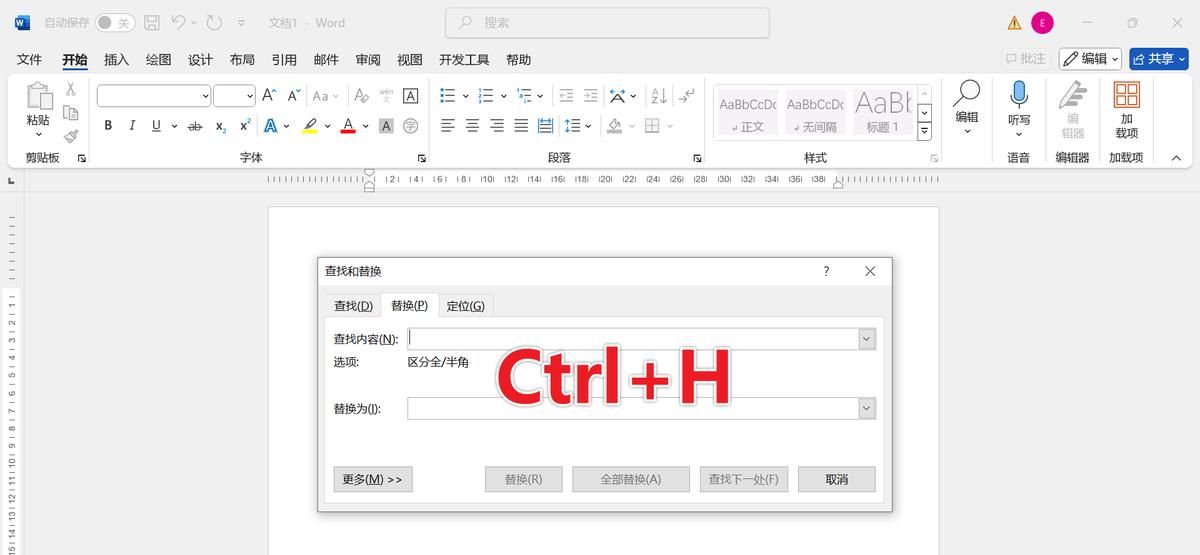
Task: Open the 开发工具 ribbon tab
Action: [x=464, y=60]
